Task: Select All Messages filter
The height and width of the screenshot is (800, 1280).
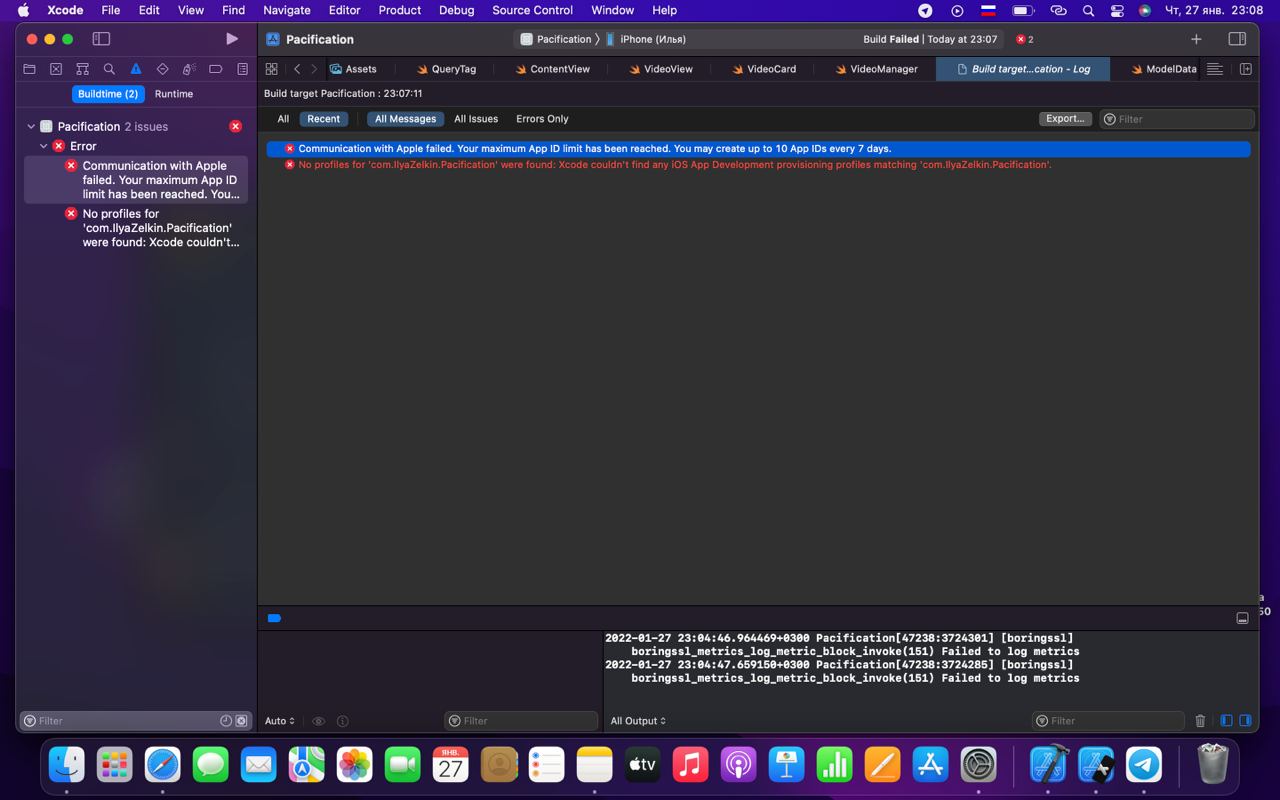Action: tap(405, 119)
